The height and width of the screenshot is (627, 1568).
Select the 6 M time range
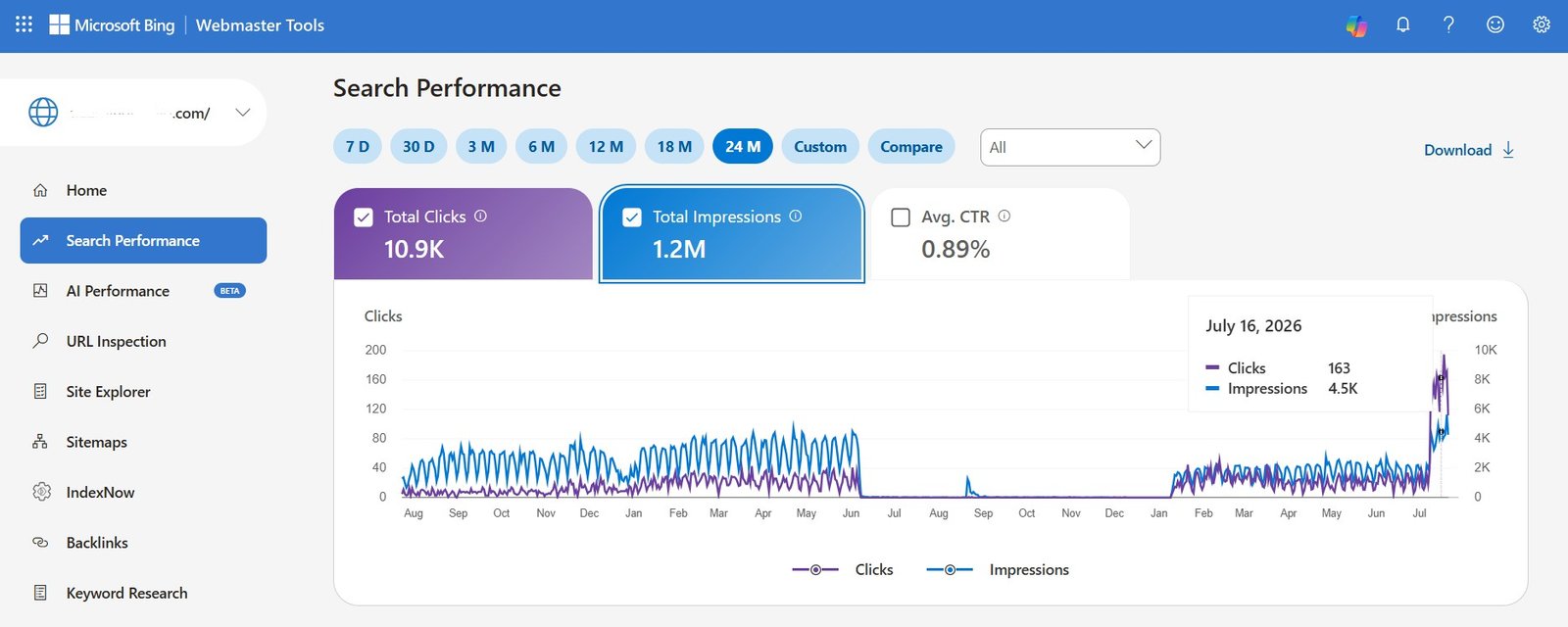click(542, 146)
